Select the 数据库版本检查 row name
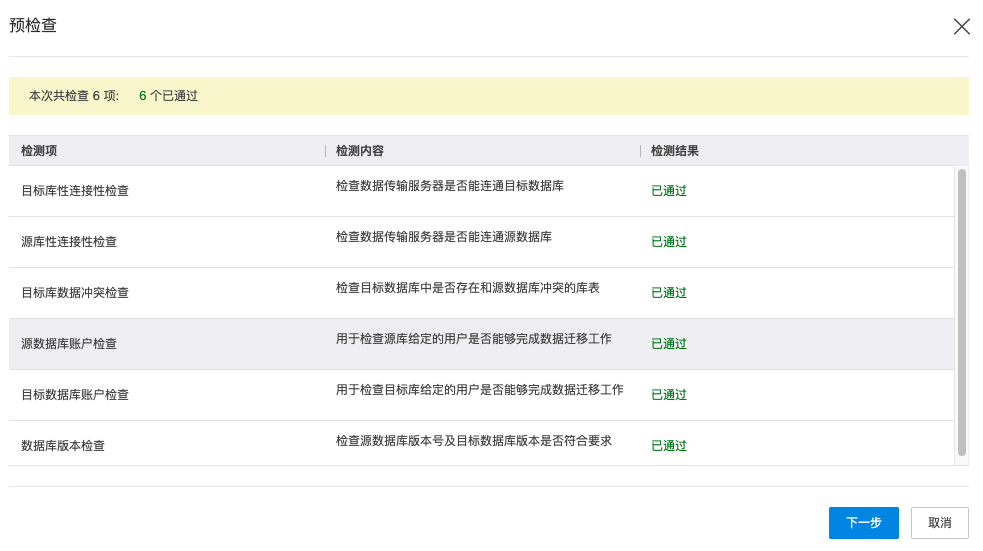 [x=63, y=446]
